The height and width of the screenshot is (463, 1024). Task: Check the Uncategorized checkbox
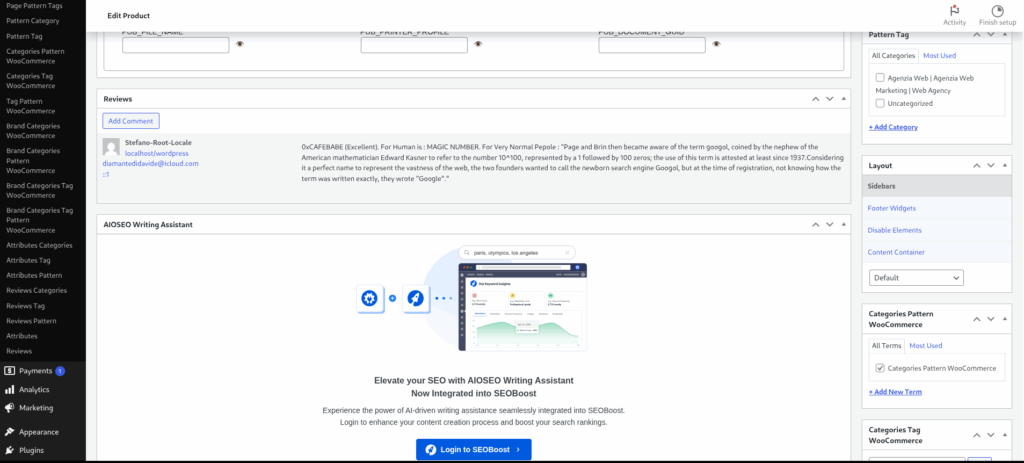(x=880, y=103)
